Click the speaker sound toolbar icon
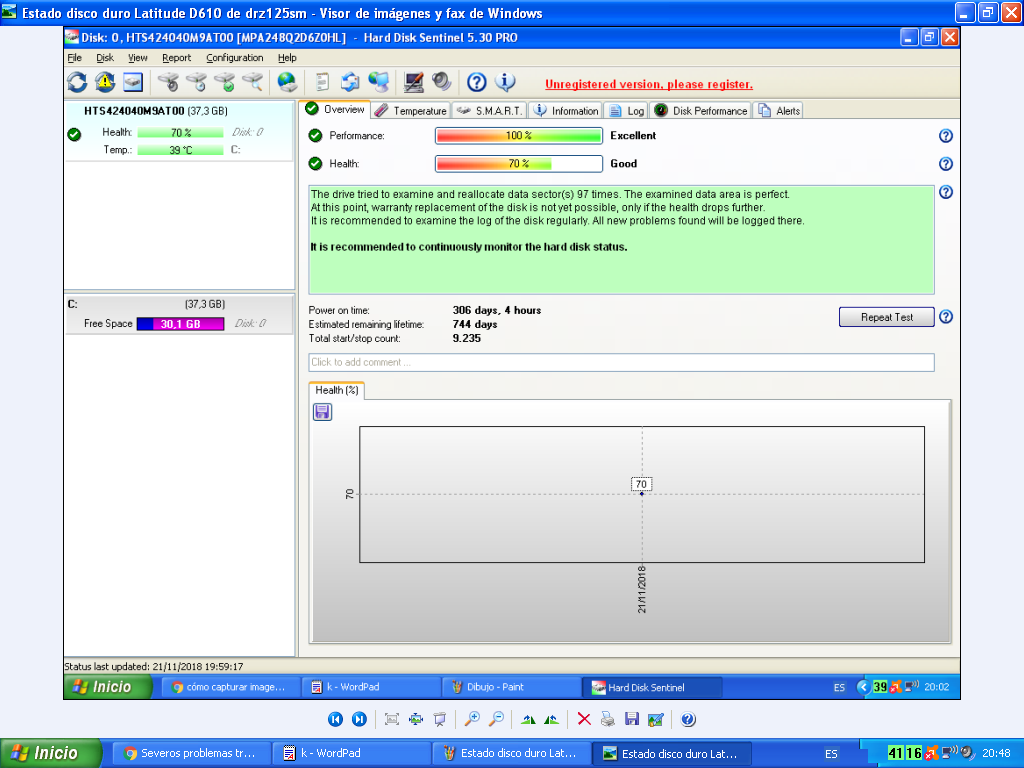 coord(441,82)
